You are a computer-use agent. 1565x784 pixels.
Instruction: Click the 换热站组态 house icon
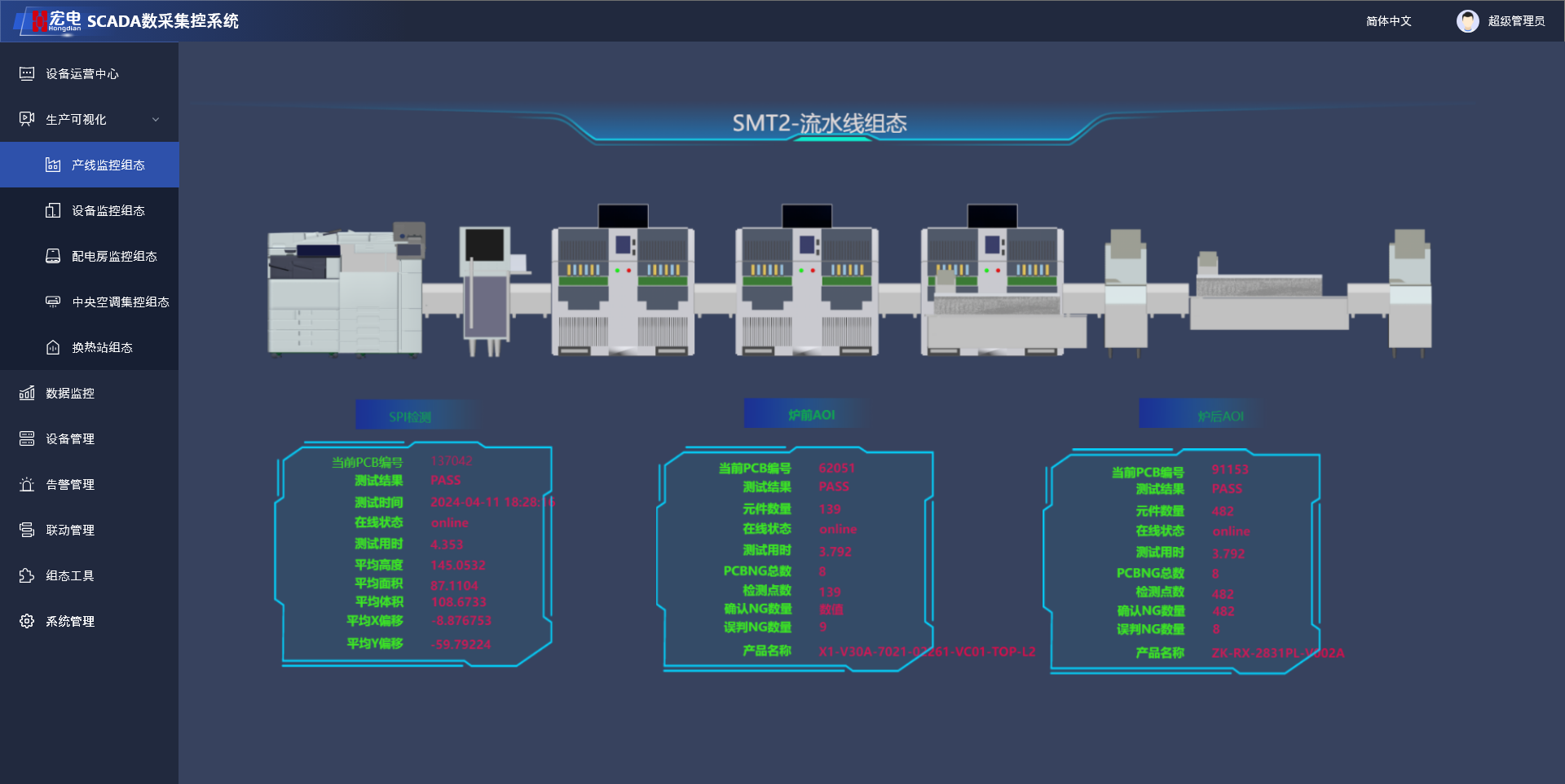(x=53, y=348)
